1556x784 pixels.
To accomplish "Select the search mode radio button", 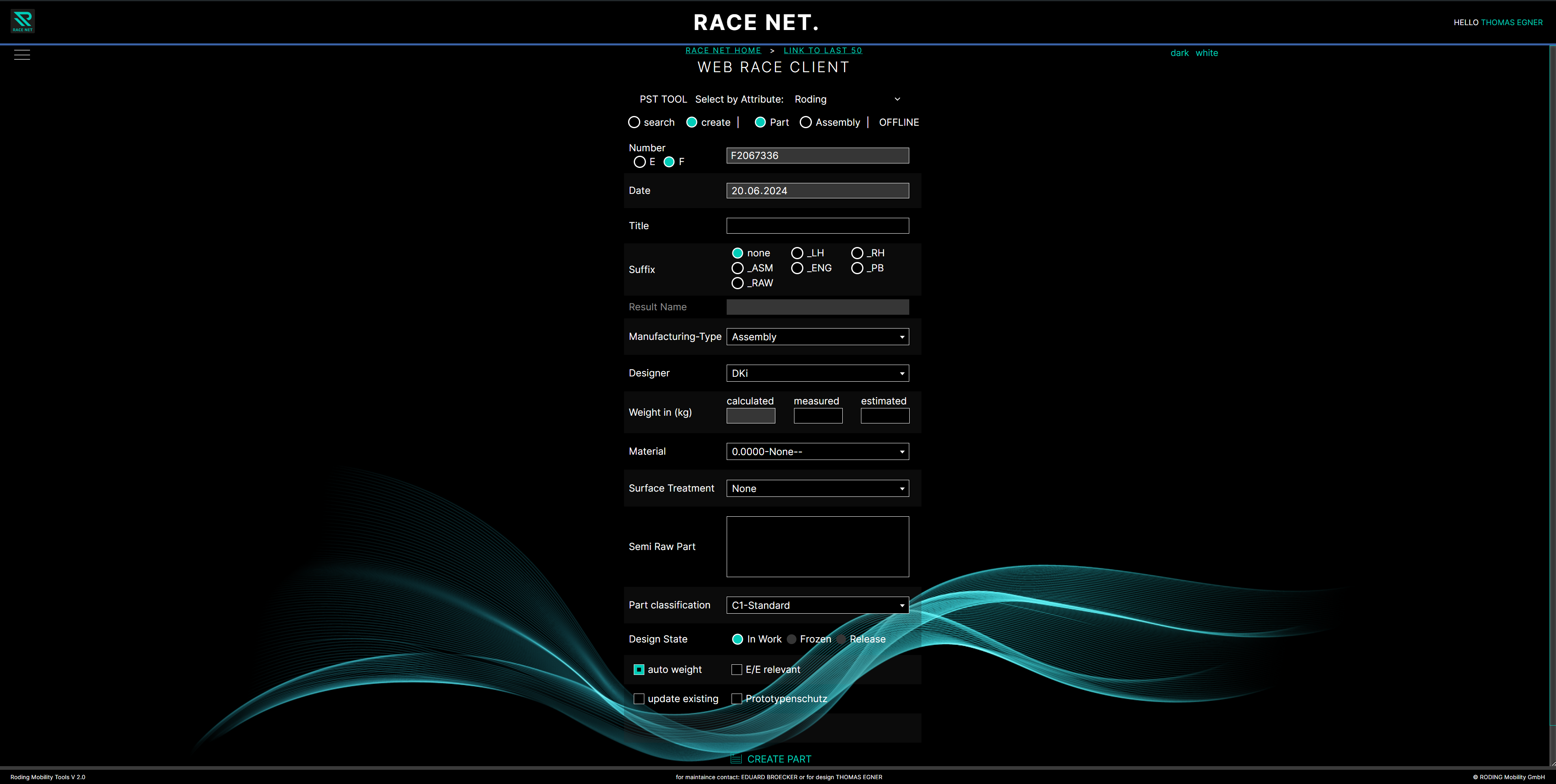I will [x=634, y=122].
